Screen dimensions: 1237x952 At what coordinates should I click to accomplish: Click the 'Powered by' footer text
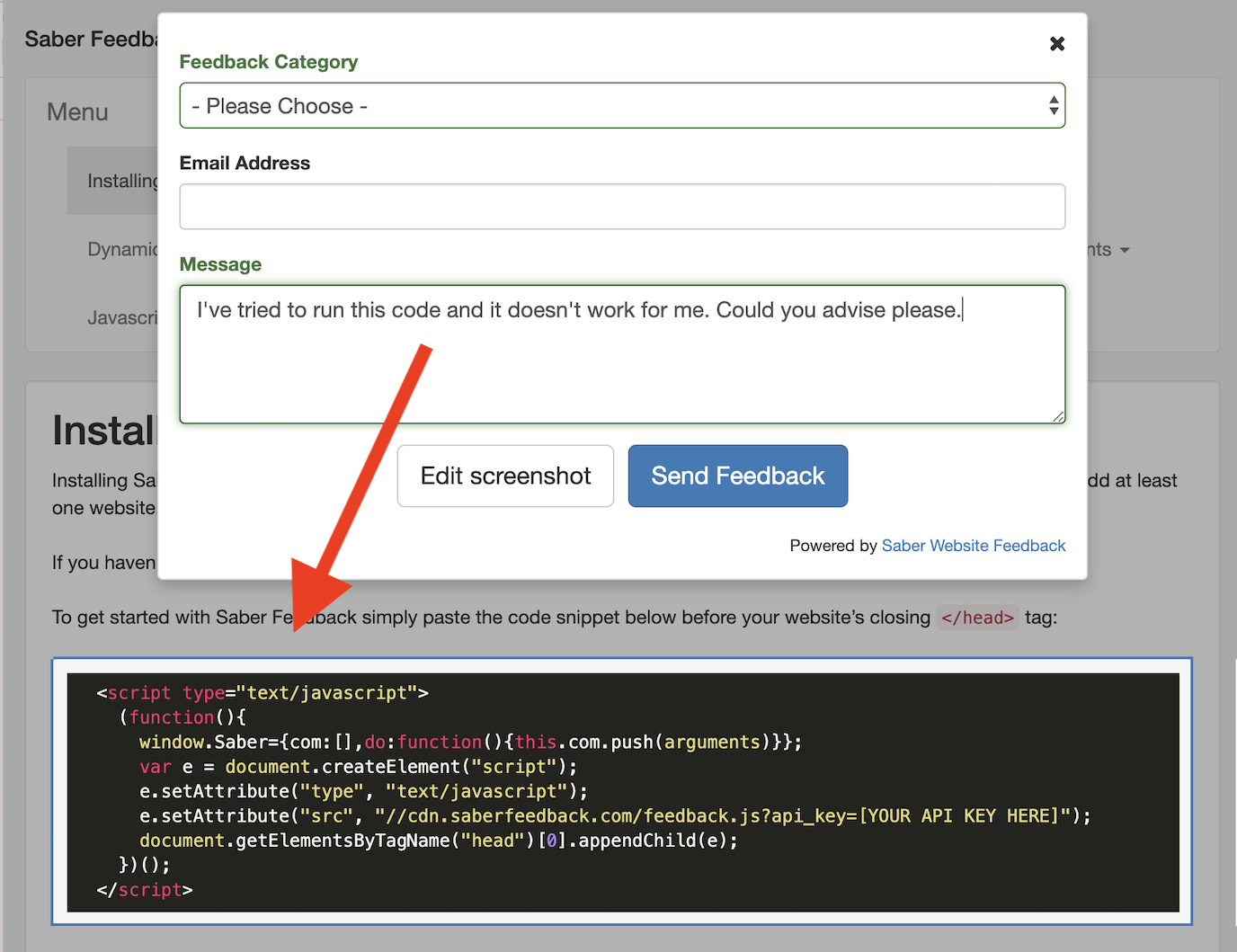click(x=832, y=545)
